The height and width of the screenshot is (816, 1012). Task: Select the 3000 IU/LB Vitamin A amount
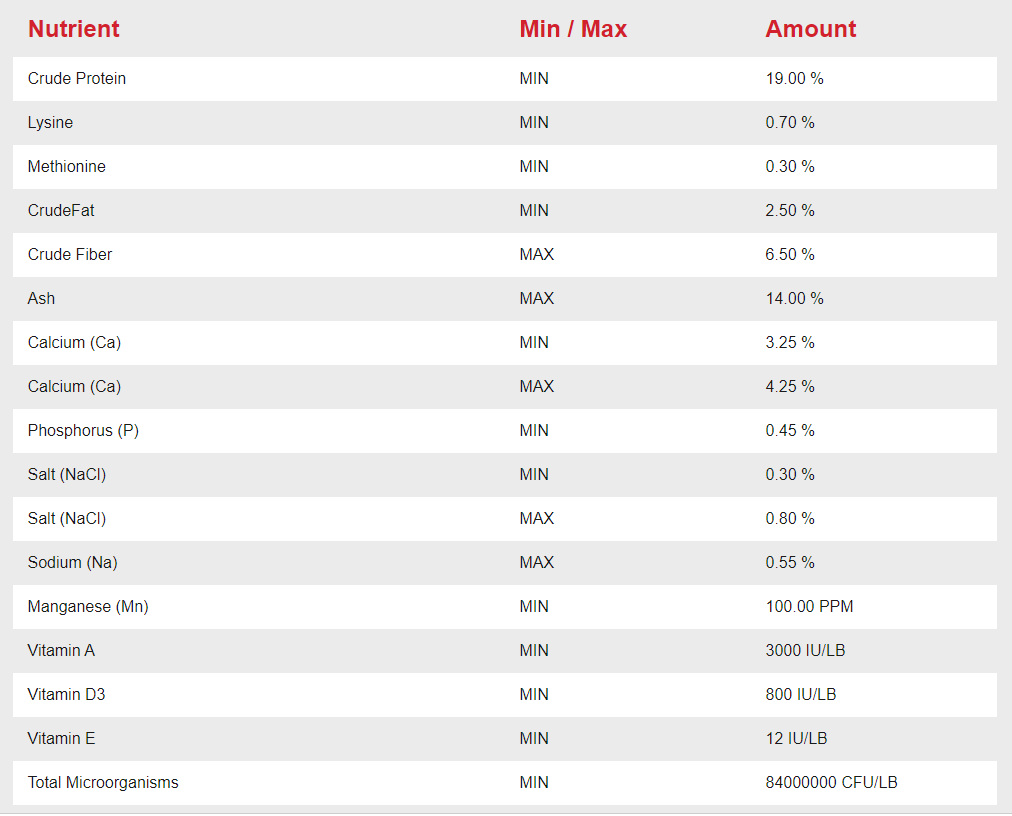click(805, 650)
